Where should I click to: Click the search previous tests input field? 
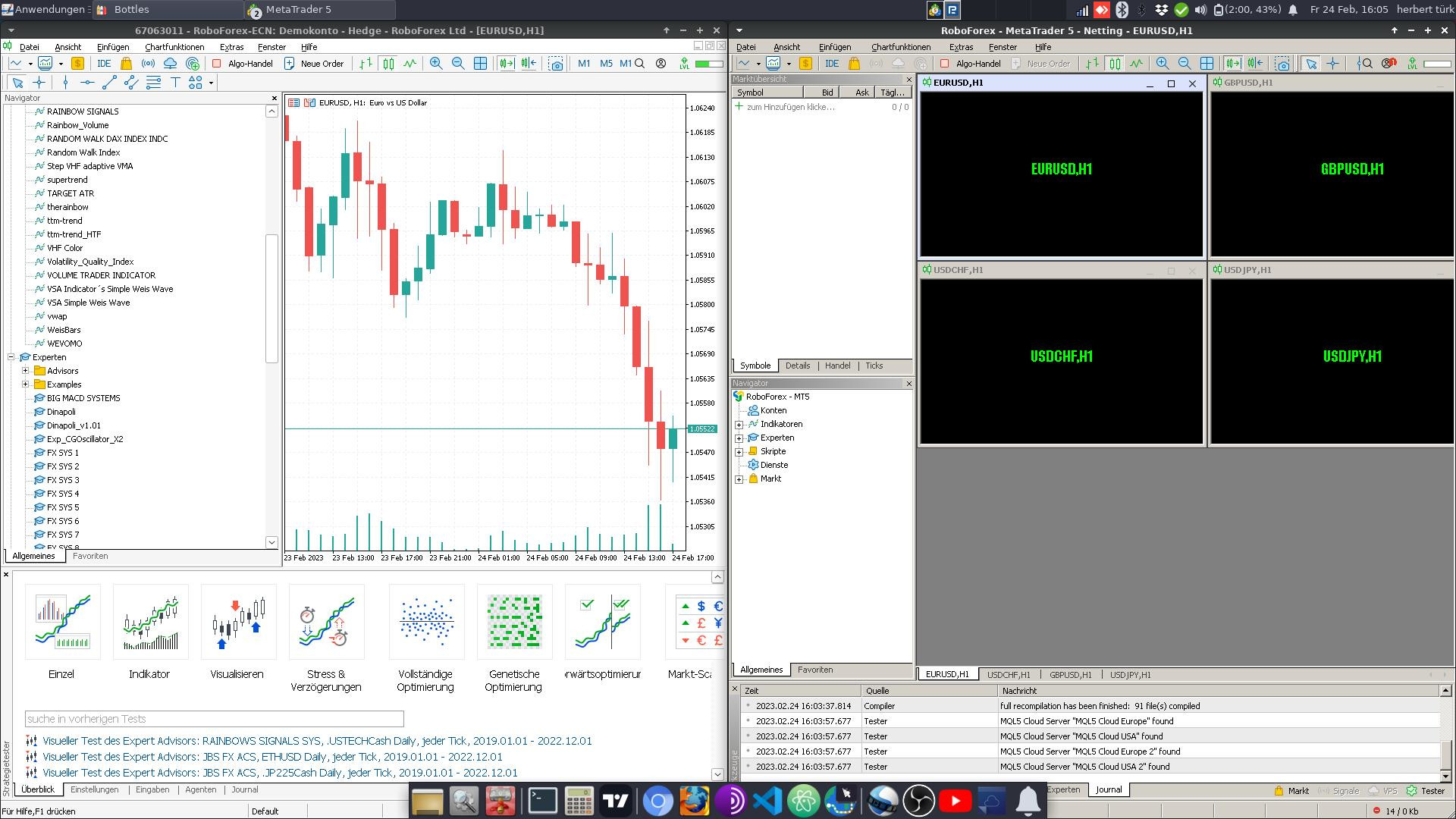[x=215, y=719]
